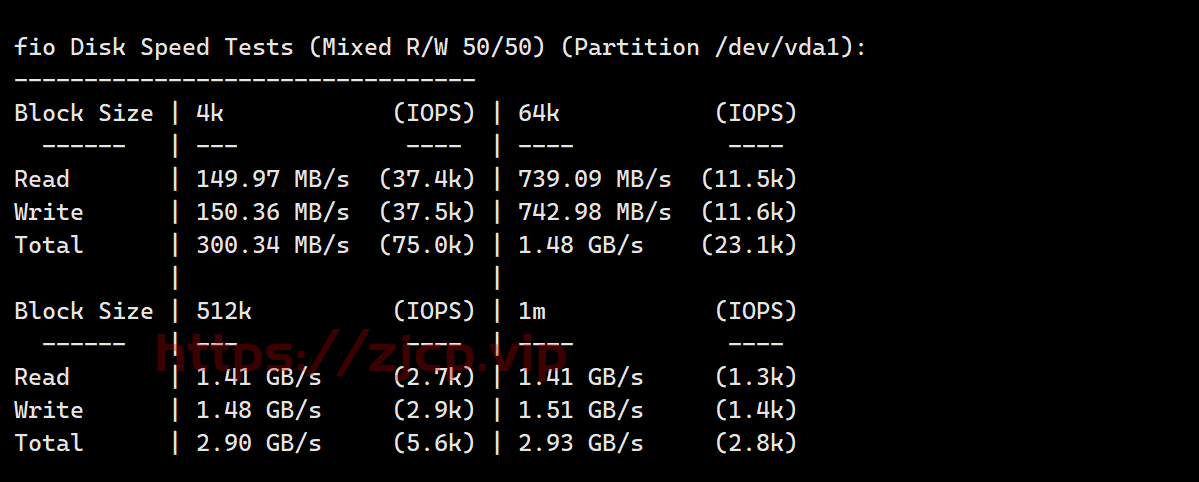Select the 37.4k IOPS read value
This screenshot has width=1199, height=482.
(x=427, y=180)
